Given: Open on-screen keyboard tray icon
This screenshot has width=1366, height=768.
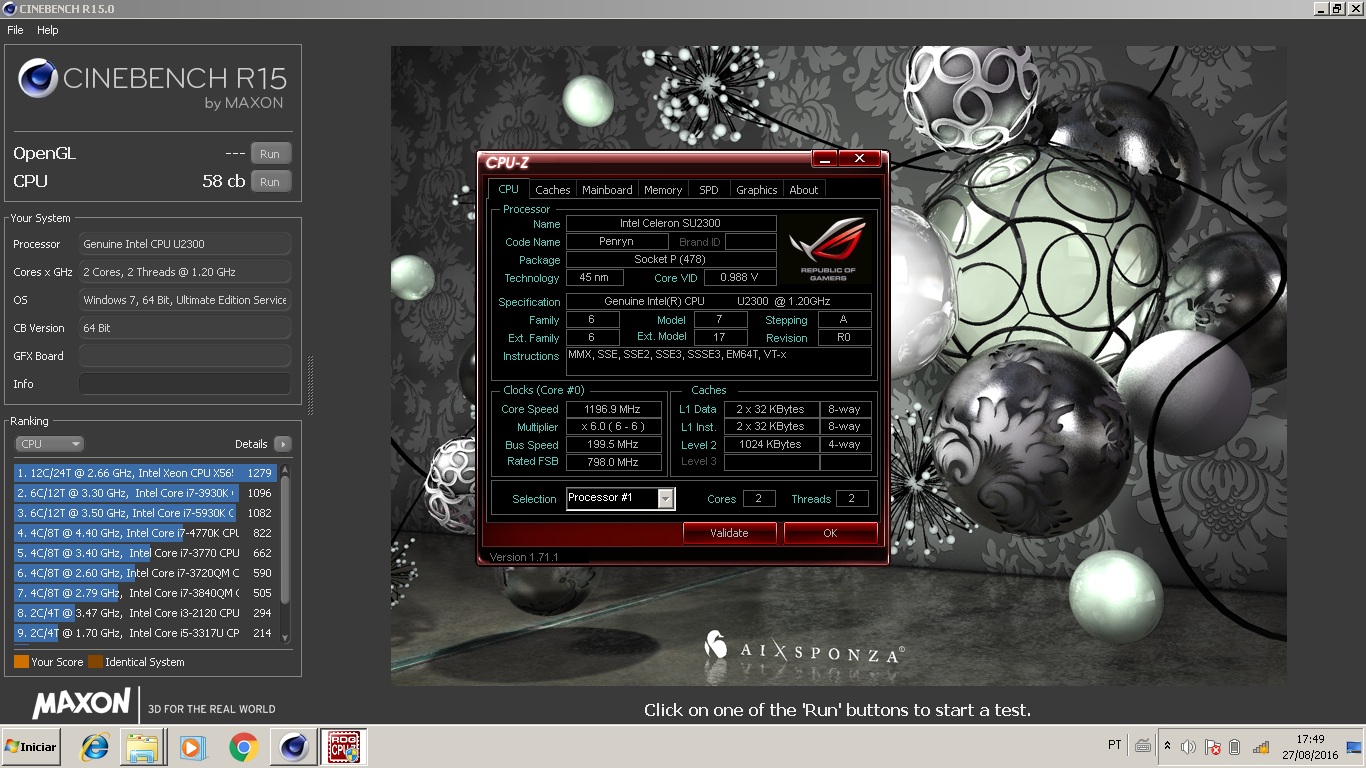Looking at the screenshot, I should (x=1143, y=746).
